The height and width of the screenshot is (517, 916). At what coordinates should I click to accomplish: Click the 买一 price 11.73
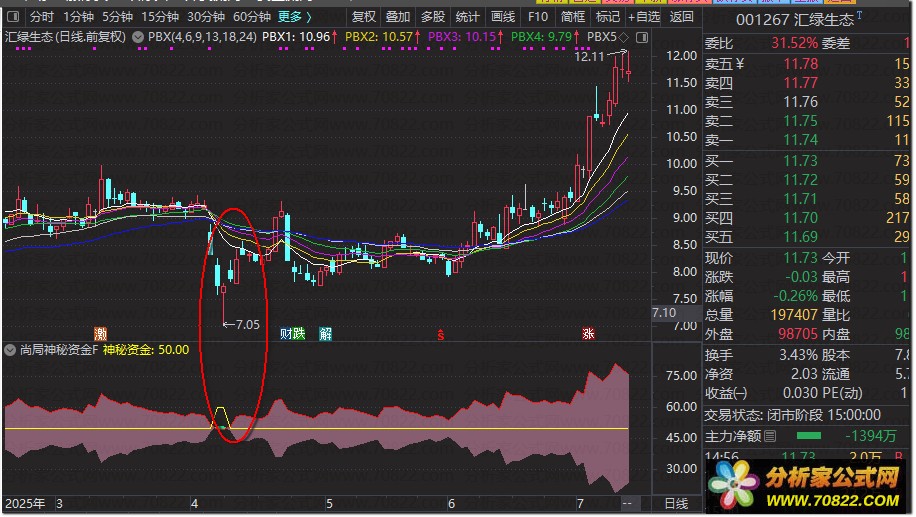click(x=800, y=161)
